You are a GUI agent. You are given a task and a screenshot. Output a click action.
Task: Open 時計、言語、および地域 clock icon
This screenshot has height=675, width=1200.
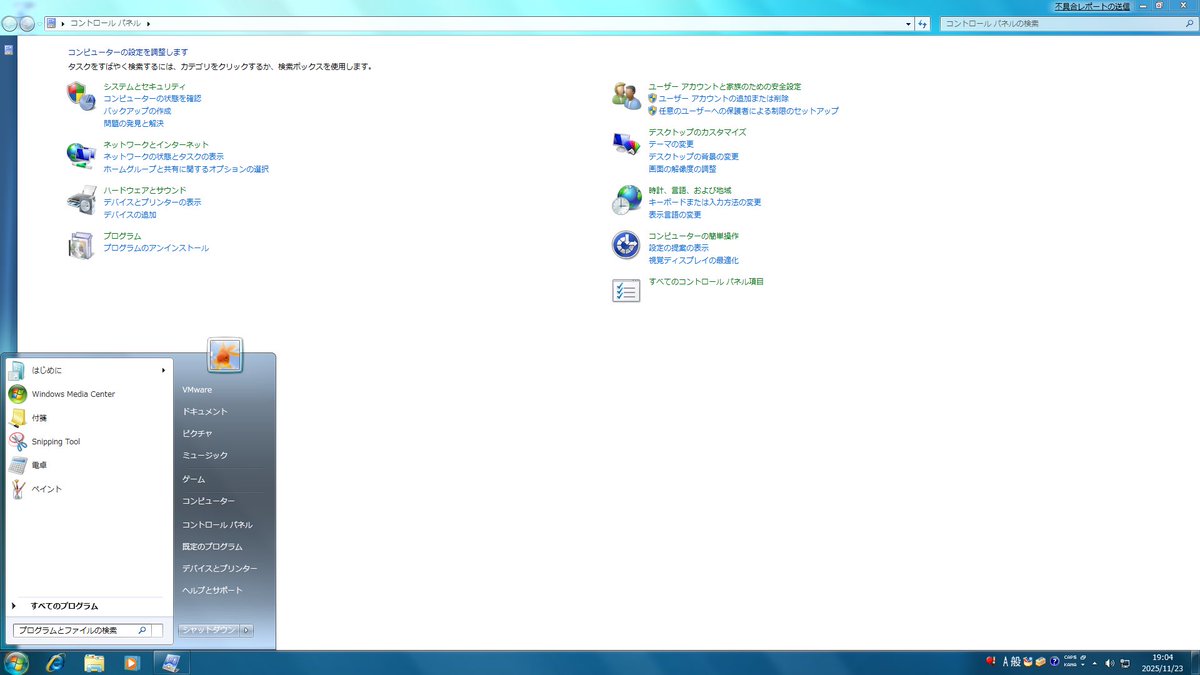[626, 198]
